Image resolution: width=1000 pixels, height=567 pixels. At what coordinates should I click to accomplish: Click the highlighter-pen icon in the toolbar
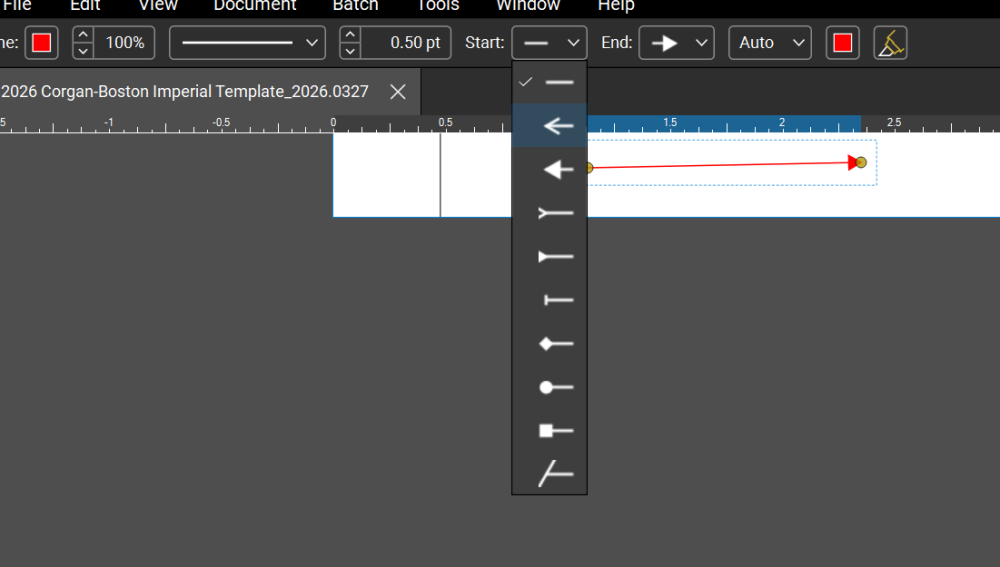(x=890, y=43)
